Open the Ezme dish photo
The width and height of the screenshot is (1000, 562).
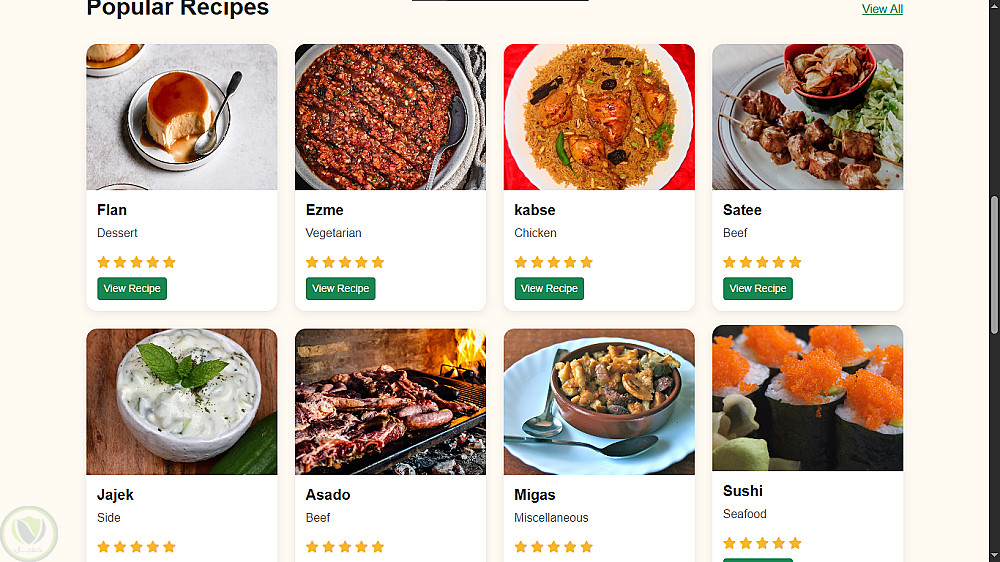click(390, 117)
